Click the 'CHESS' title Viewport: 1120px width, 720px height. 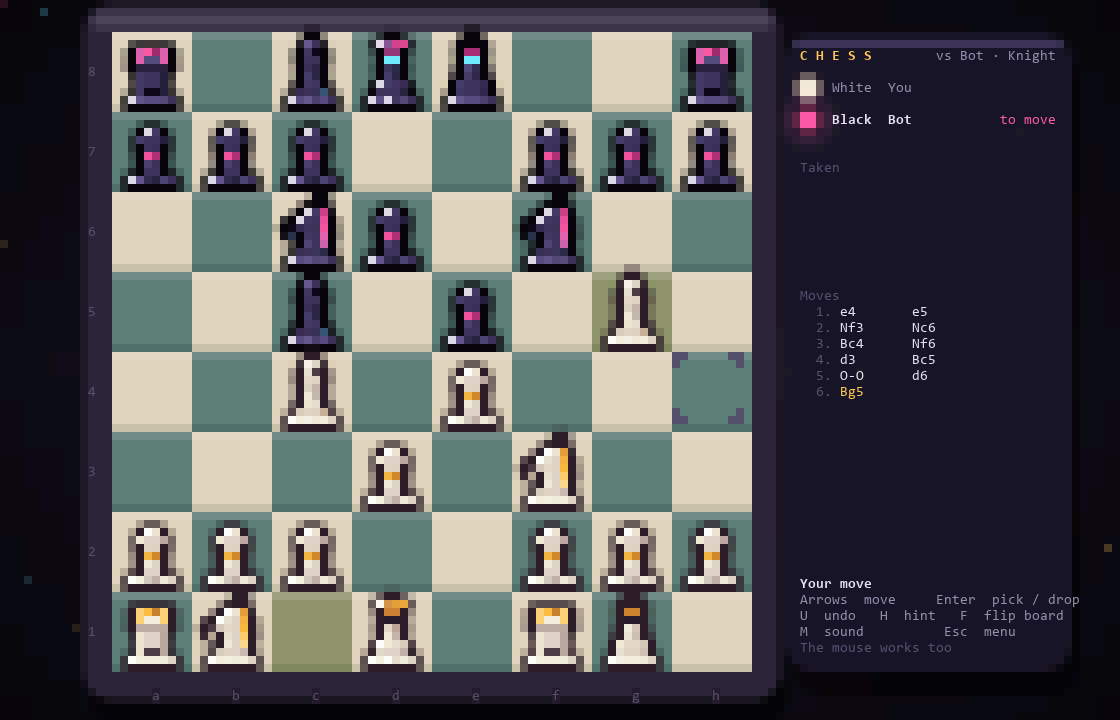(x=836, y=56)
